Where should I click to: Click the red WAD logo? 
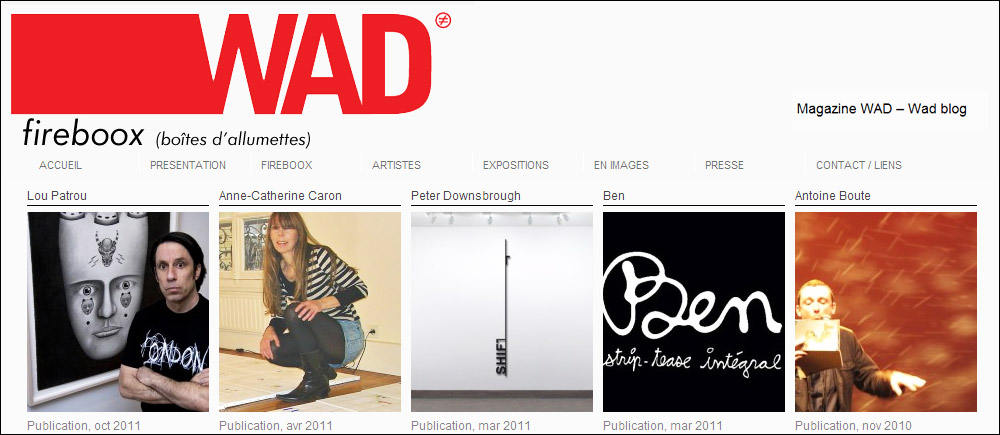point(221,64)
